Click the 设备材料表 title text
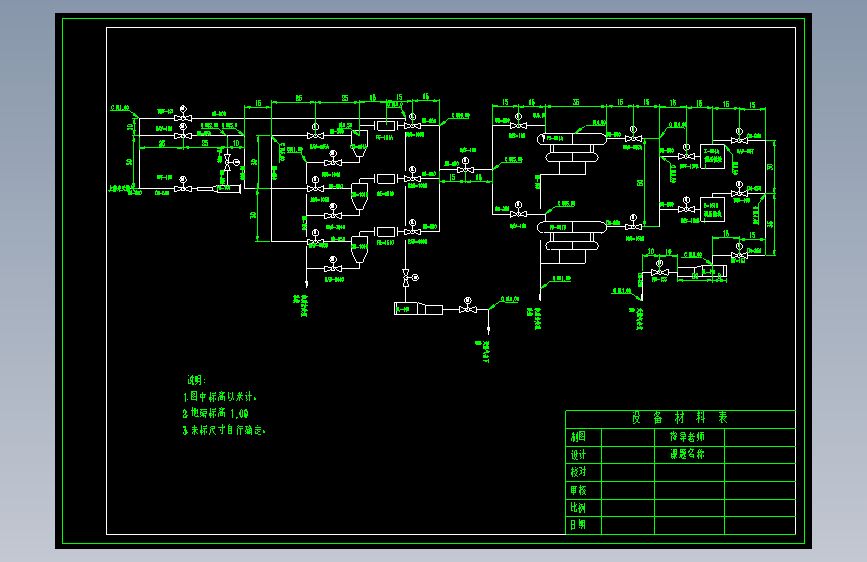 680,418
